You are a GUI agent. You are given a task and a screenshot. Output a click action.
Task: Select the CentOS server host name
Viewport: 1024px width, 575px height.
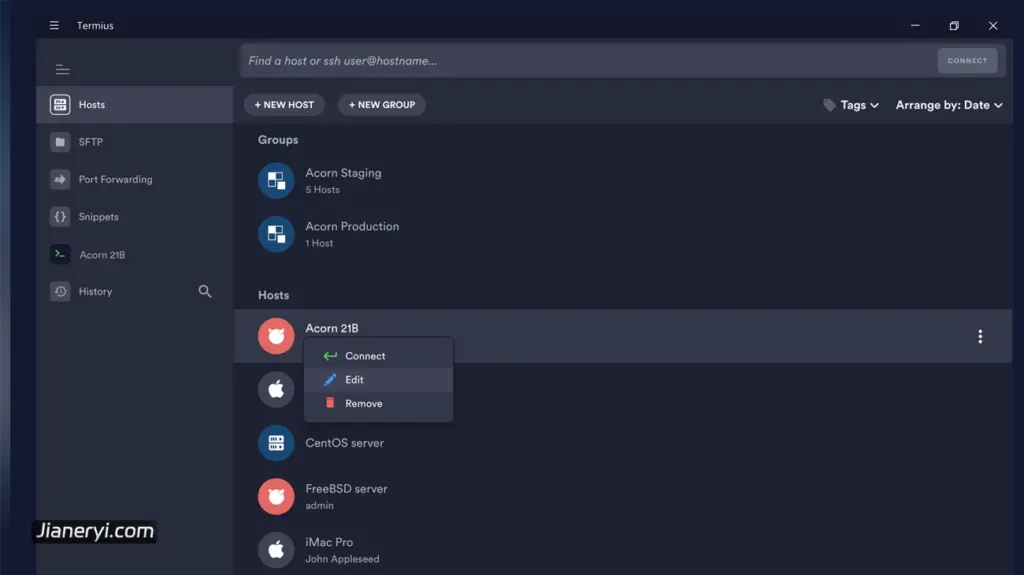pyautogui.click(x=345, y=443)
